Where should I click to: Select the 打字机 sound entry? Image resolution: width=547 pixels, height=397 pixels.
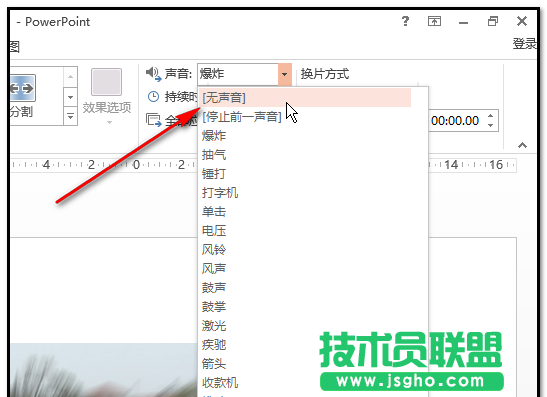point(305,192)
